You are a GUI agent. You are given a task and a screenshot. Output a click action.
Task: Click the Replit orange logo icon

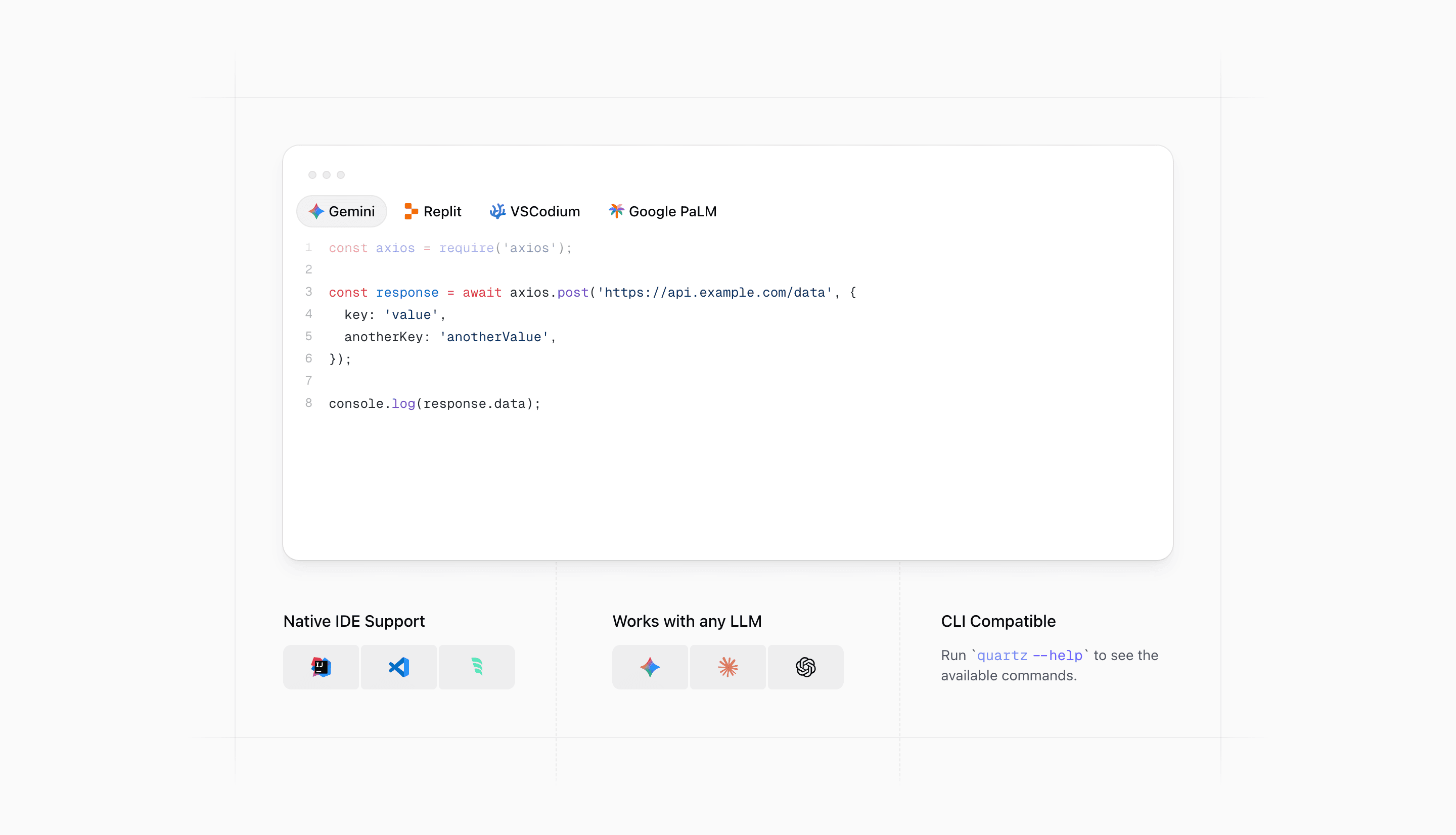[x=411, y=211]
